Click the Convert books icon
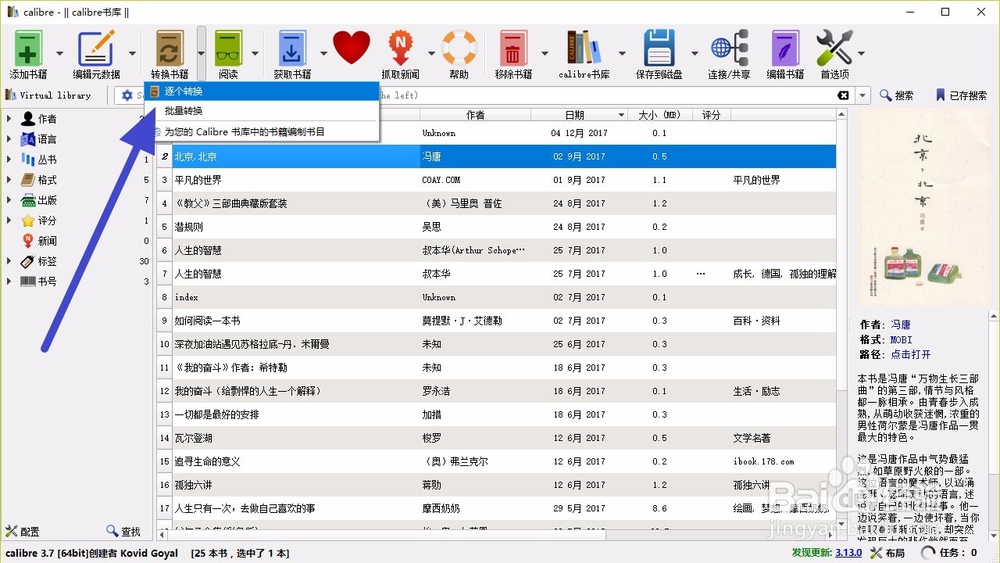Image resolution: width=1000 pixels, height=563 pixels. [170, 48]
